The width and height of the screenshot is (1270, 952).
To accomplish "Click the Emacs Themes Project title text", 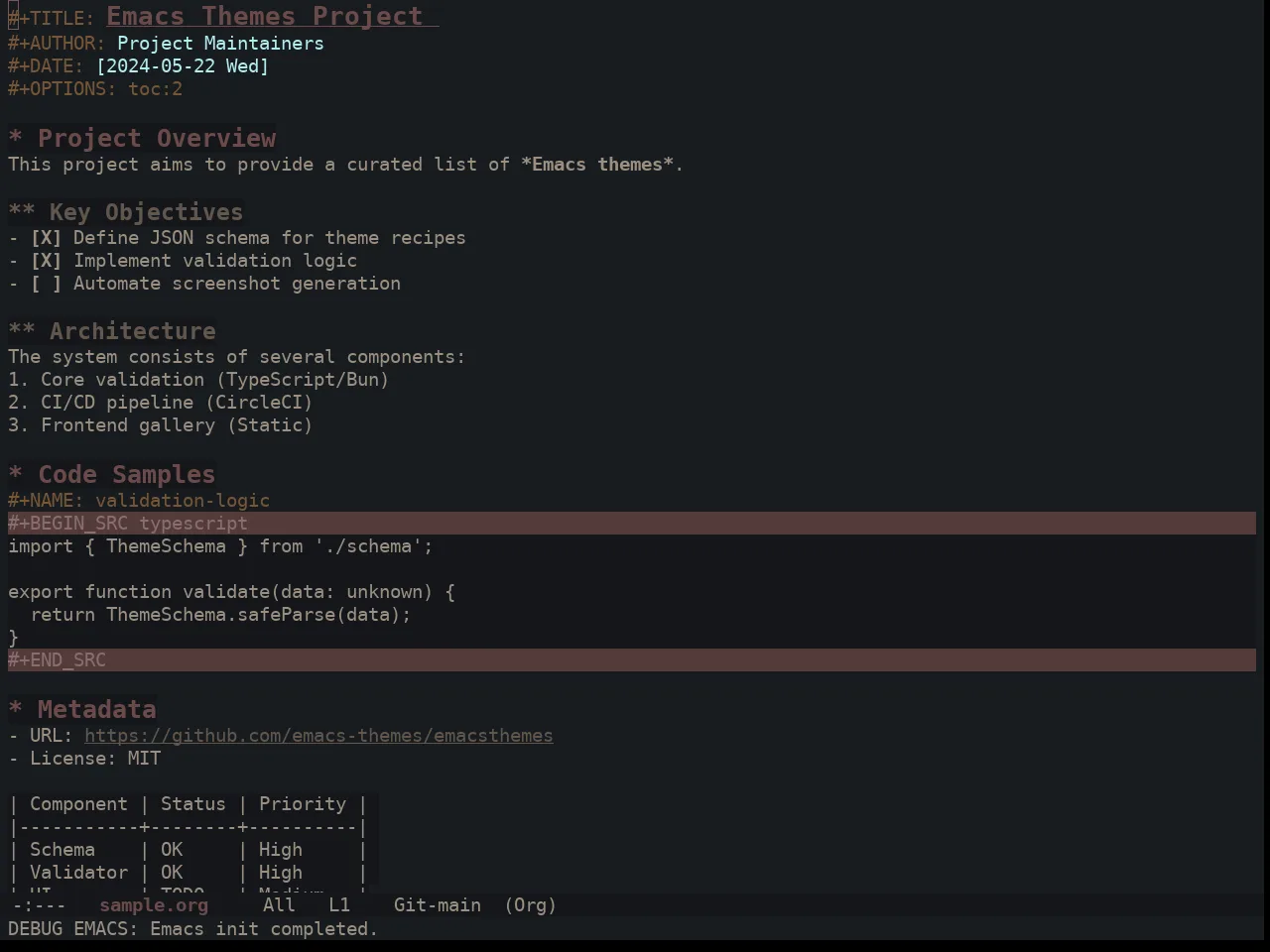I will (x=265, y=16).
